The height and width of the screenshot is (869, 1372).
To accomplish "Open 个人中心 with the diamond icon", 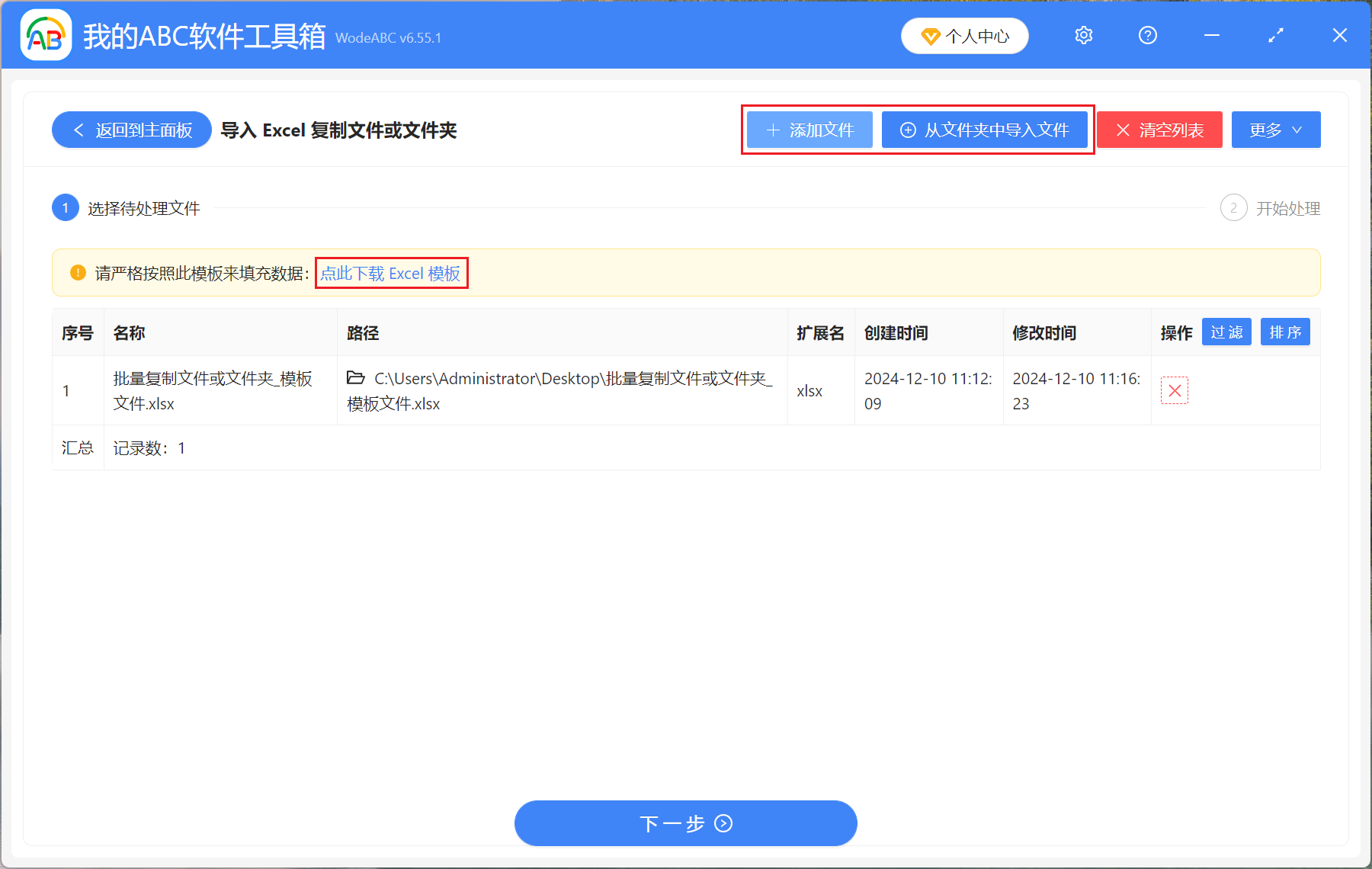I will 964,35.
